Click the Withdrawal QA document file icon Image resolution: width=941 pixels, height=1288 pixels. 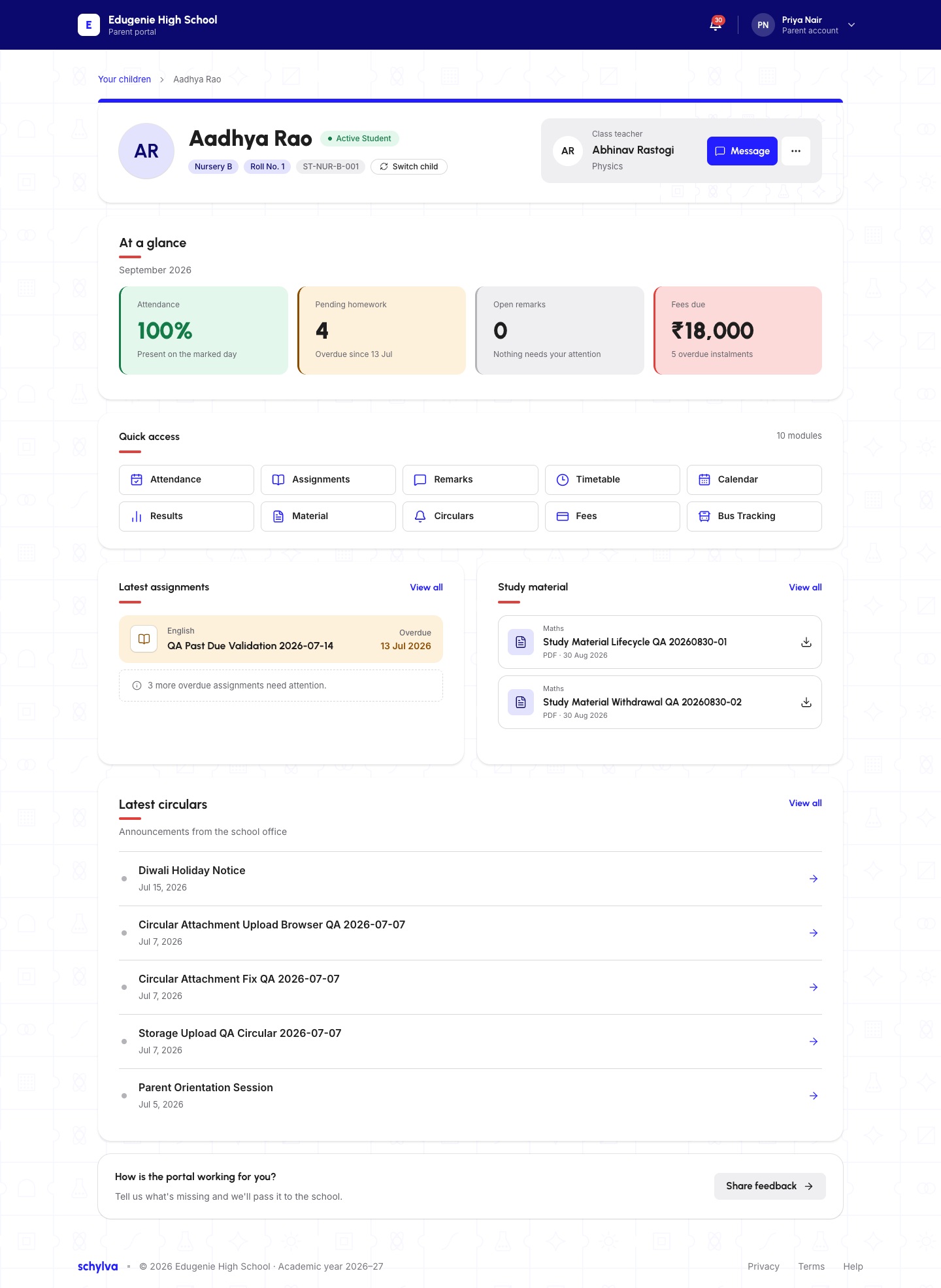[x=521, y=702]
